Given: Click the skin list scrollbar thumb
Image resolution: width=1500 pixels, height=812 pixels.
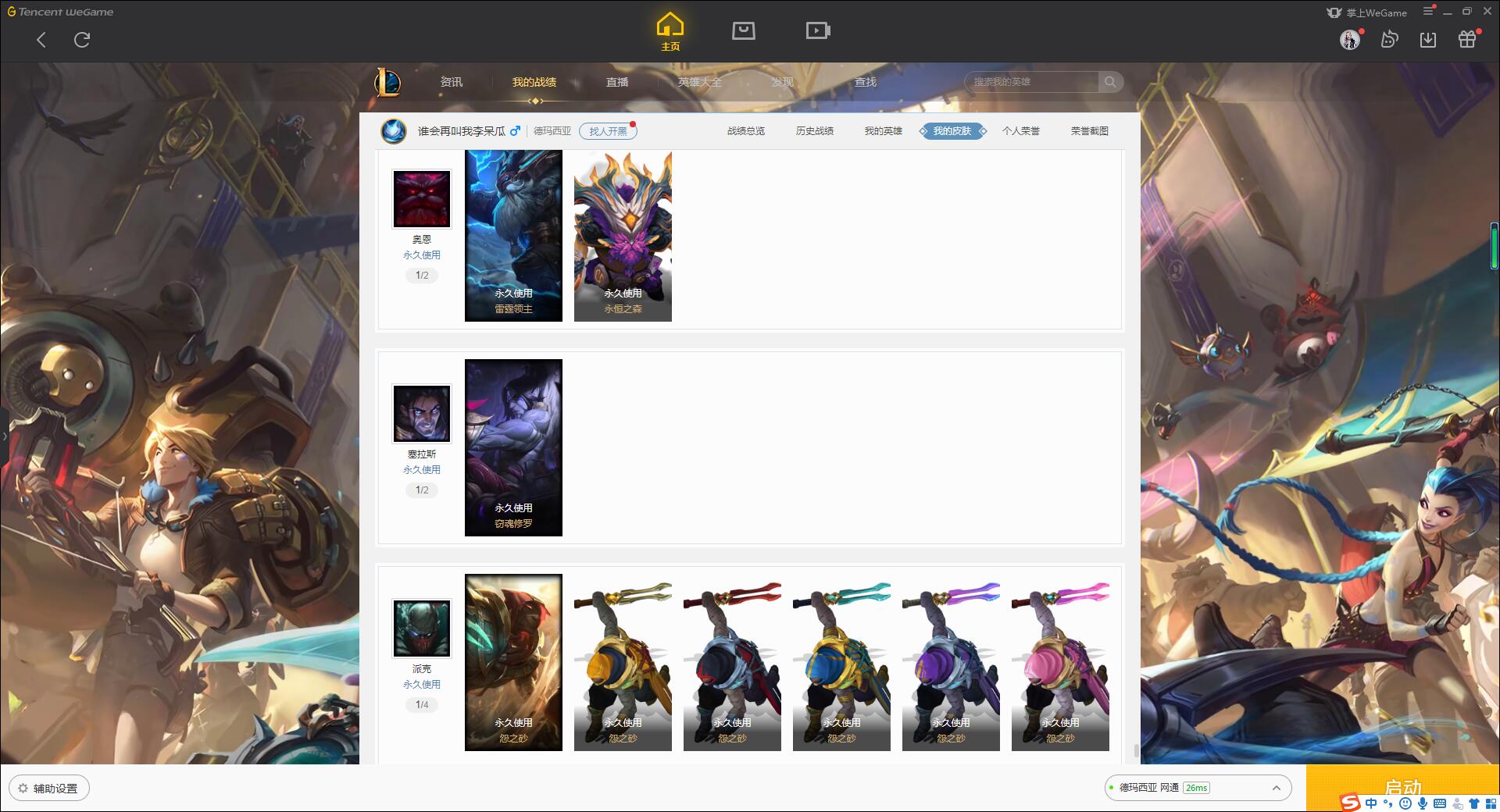Looking at the screenshot, I should (1136, 751).
